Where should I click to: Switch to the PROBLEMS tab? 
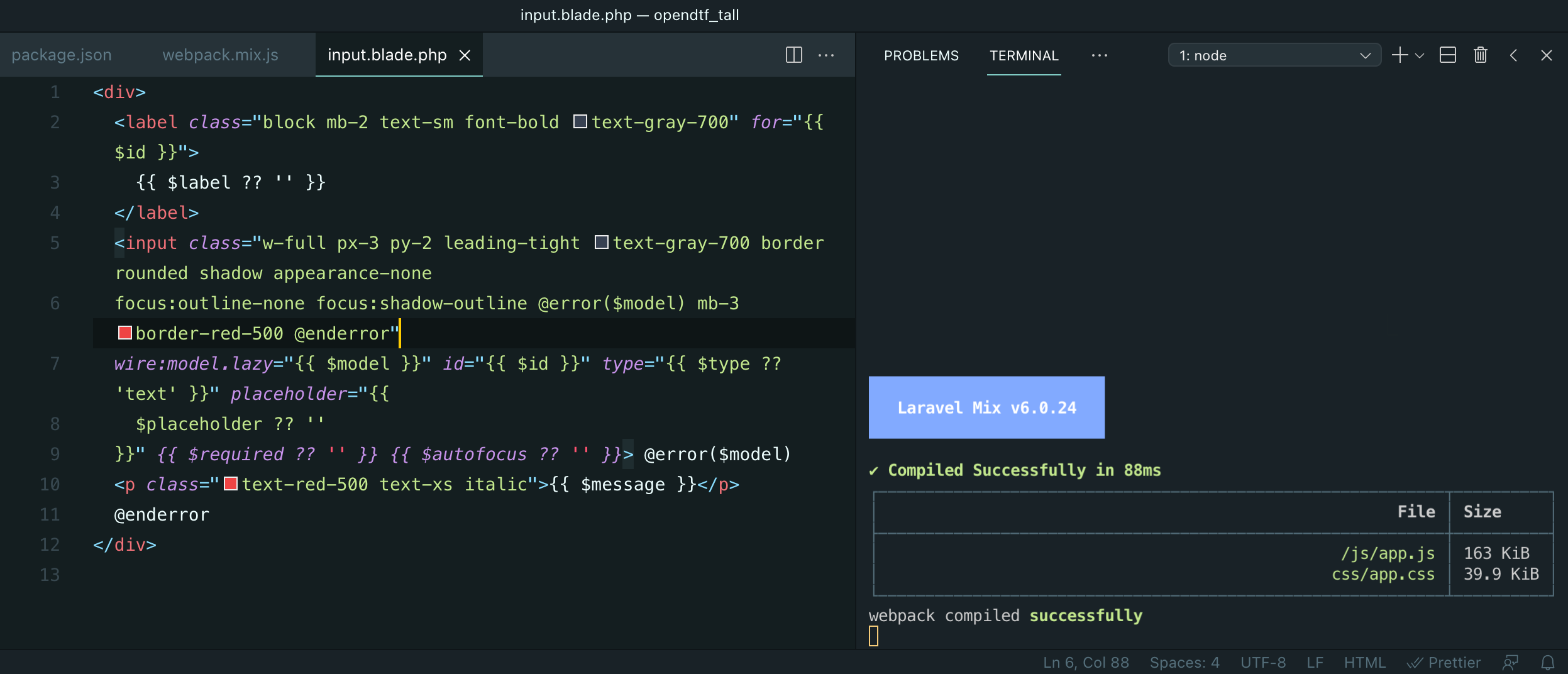[x=920, y=55]
